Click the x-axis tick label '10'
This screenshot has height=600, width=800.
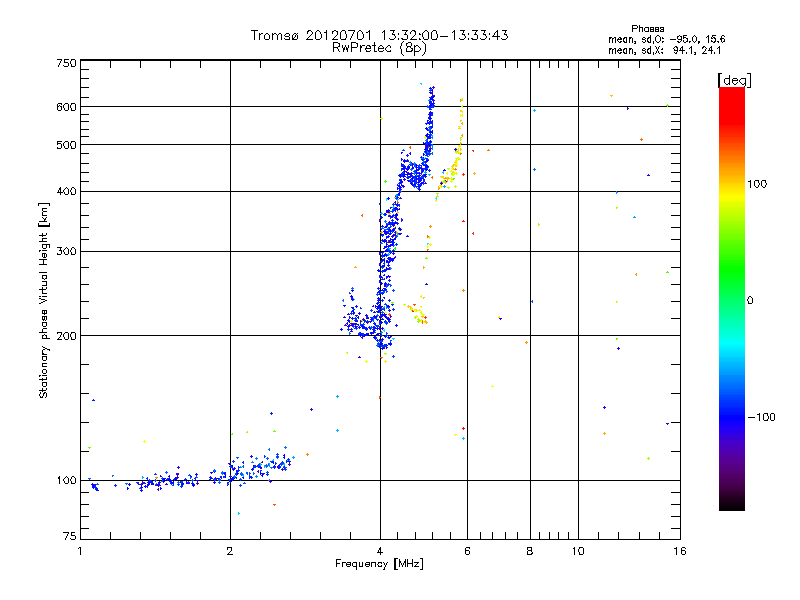click(x=578, y=551)
